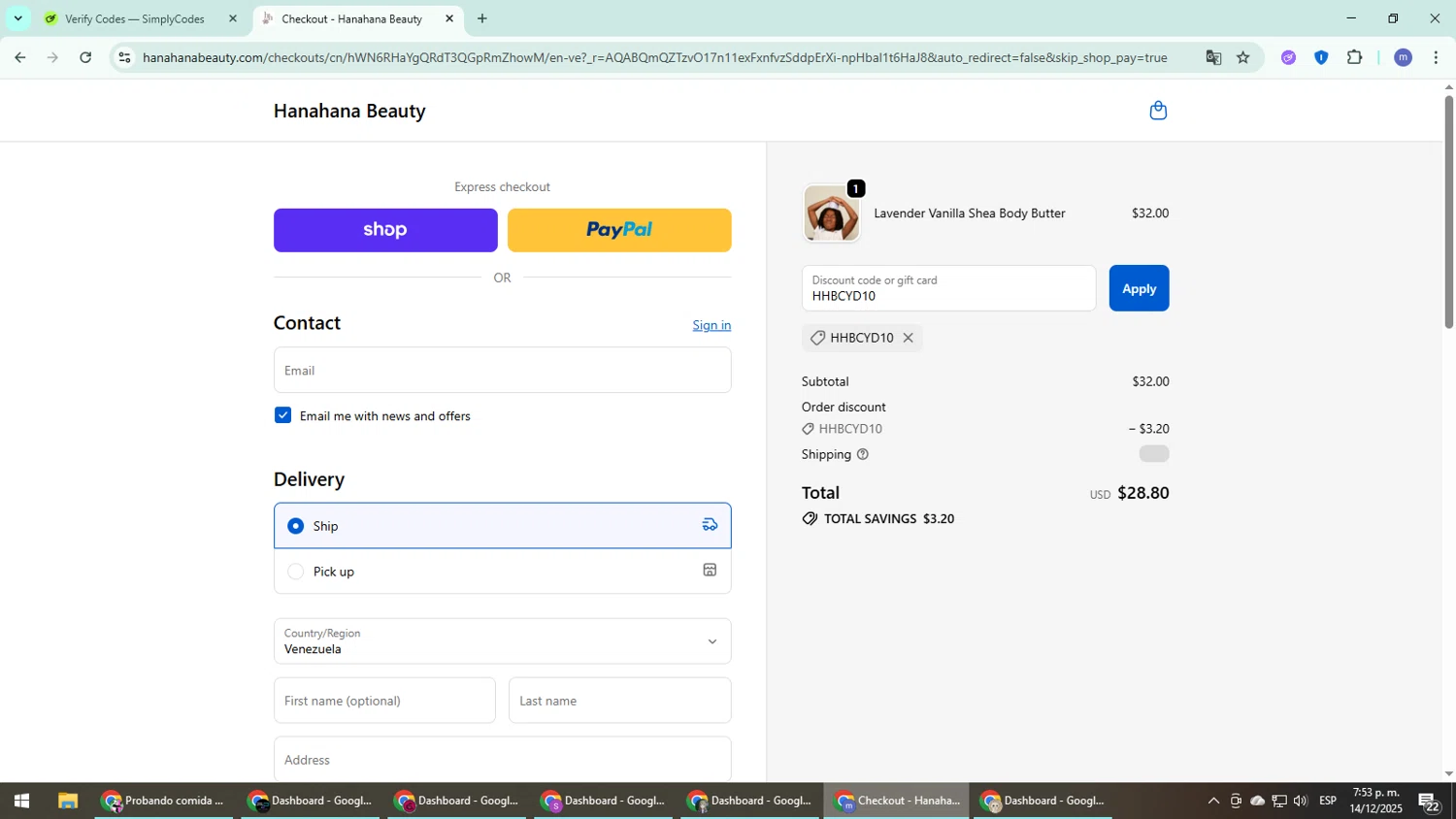Click the First name (optional) field
The width and height of the screenshot is (1456, 819).
click(x=384, y=701)
